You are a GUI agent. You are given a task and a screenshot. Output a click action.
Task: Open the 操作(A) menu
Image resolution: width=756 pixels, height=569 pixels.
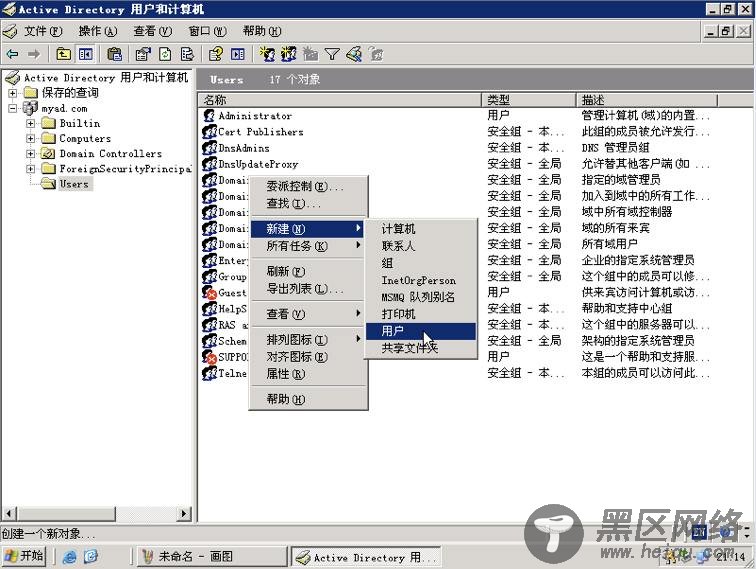tap(98, 31)
